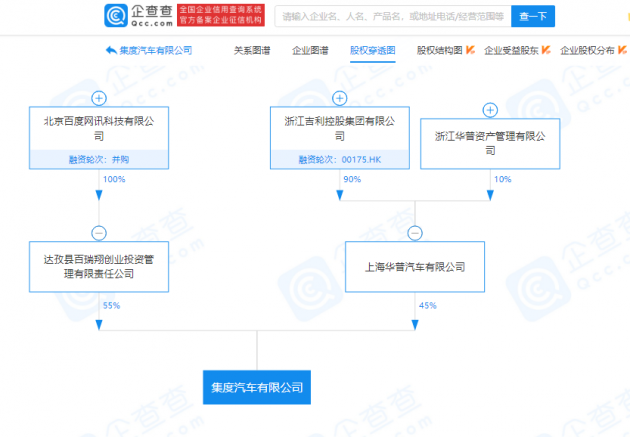Collapse node above 上海华普汽车有限公司
Screen dimensions: 630x437
[415, 233]
